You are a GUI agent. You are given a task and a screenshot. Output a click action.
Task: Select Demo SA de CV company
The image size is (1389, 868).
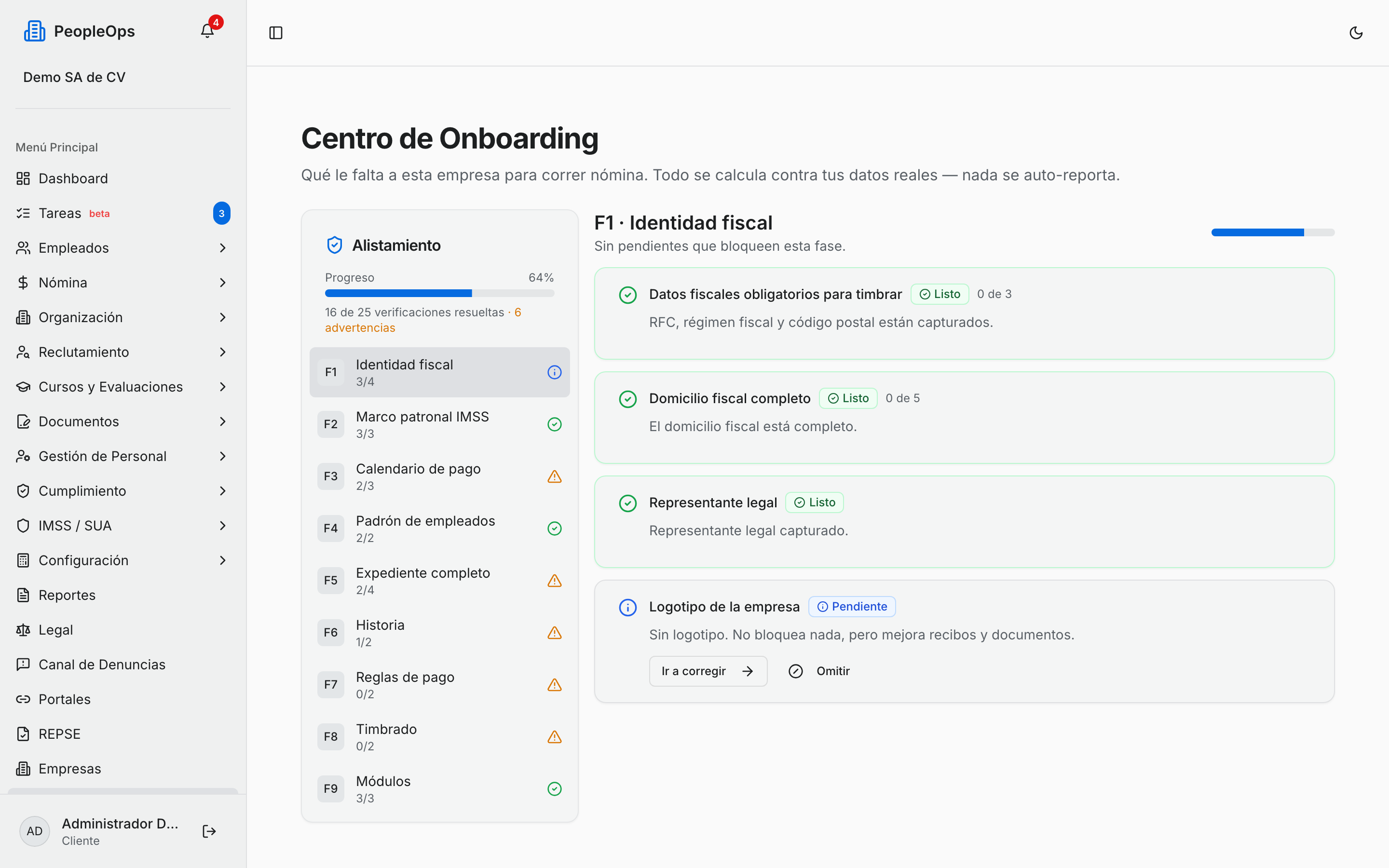tap(74, 77)
